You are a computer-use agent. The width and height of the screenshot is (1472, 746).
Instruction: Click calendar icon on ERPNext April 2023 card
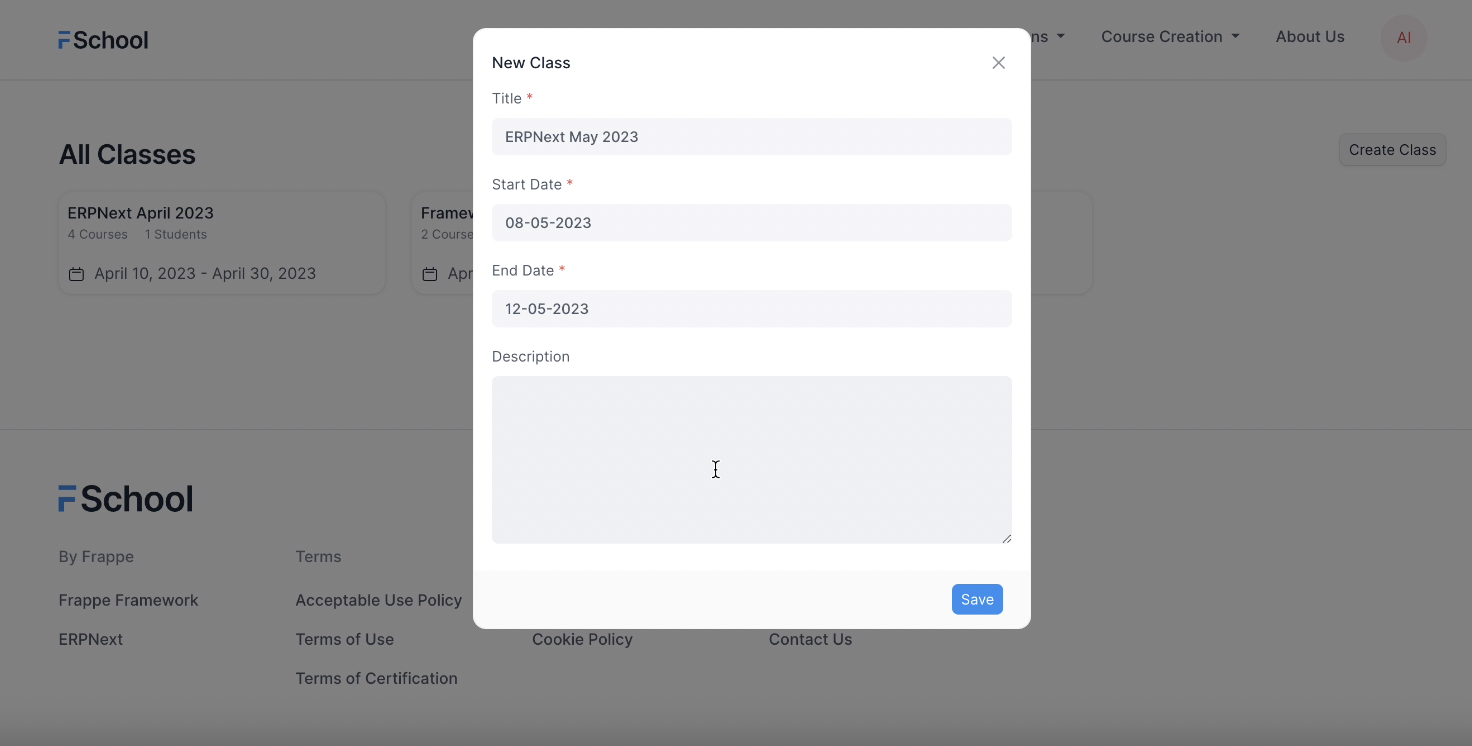click(x=76, y=274)
